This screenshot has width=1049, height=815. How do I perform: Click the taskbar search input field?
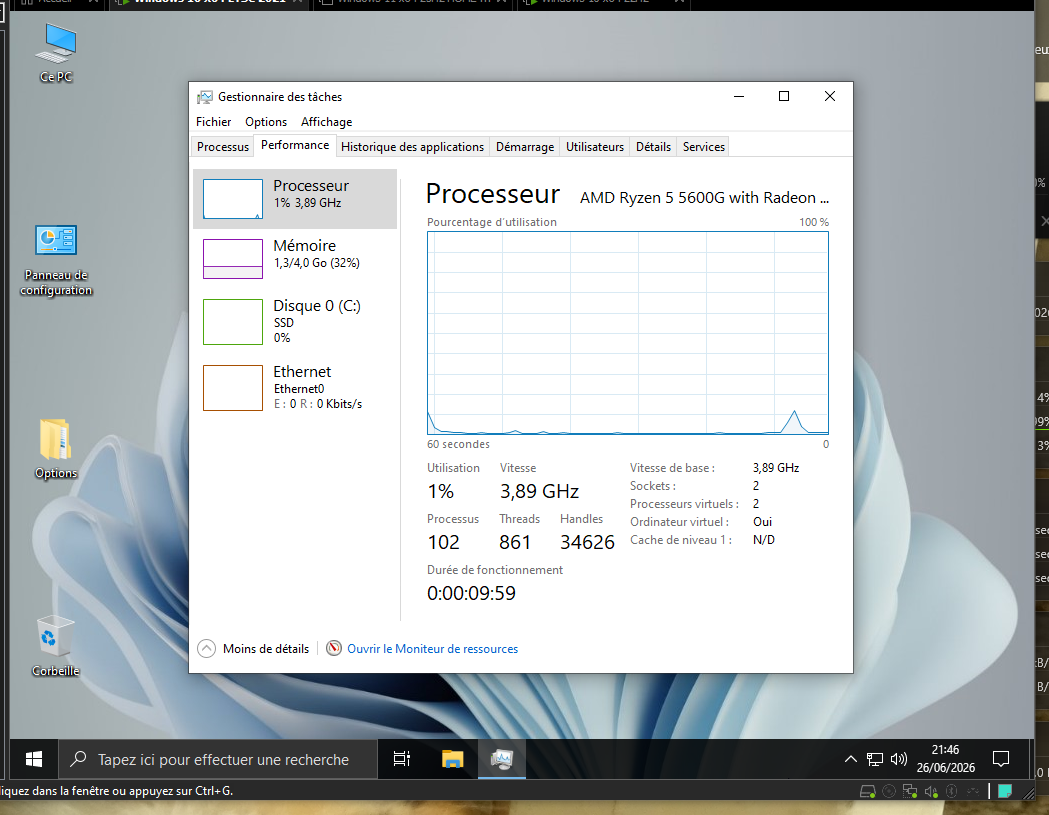click(x=218, y=759)
